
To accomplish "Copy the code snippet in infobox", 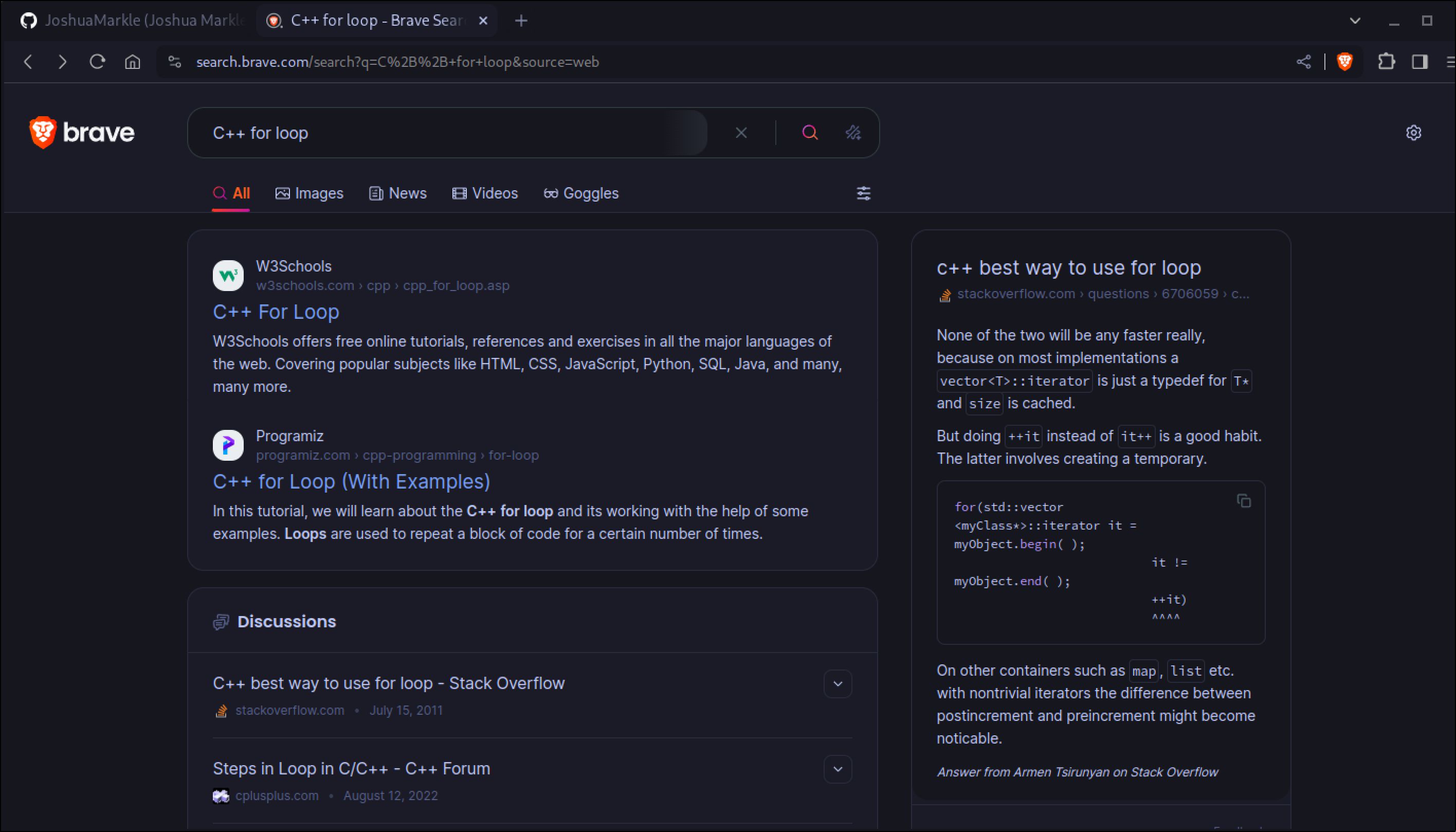I will (x=1244, y=500).
